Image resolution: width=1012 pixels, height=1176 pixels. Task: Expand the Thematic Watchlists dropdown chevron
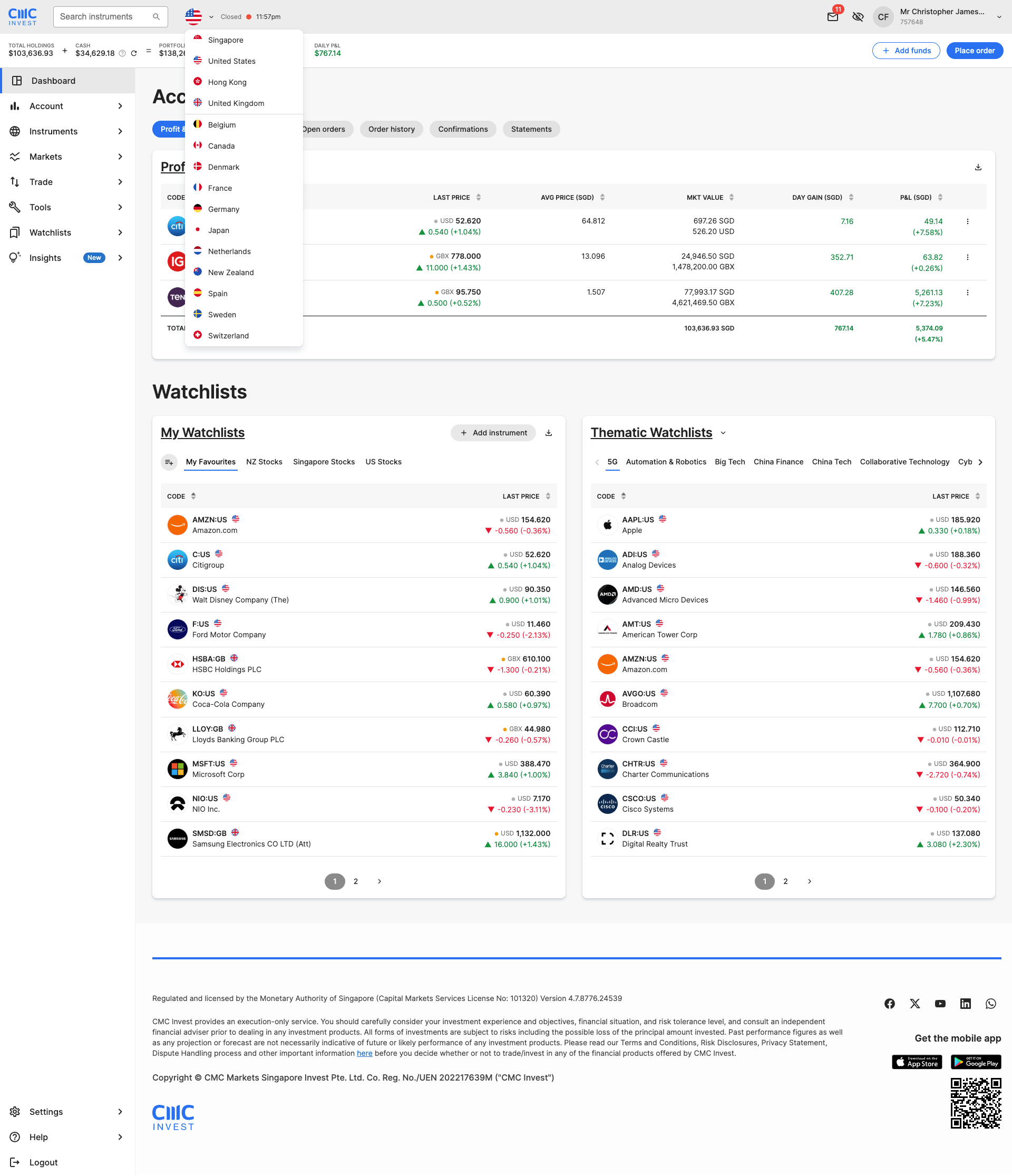(723, 433)
